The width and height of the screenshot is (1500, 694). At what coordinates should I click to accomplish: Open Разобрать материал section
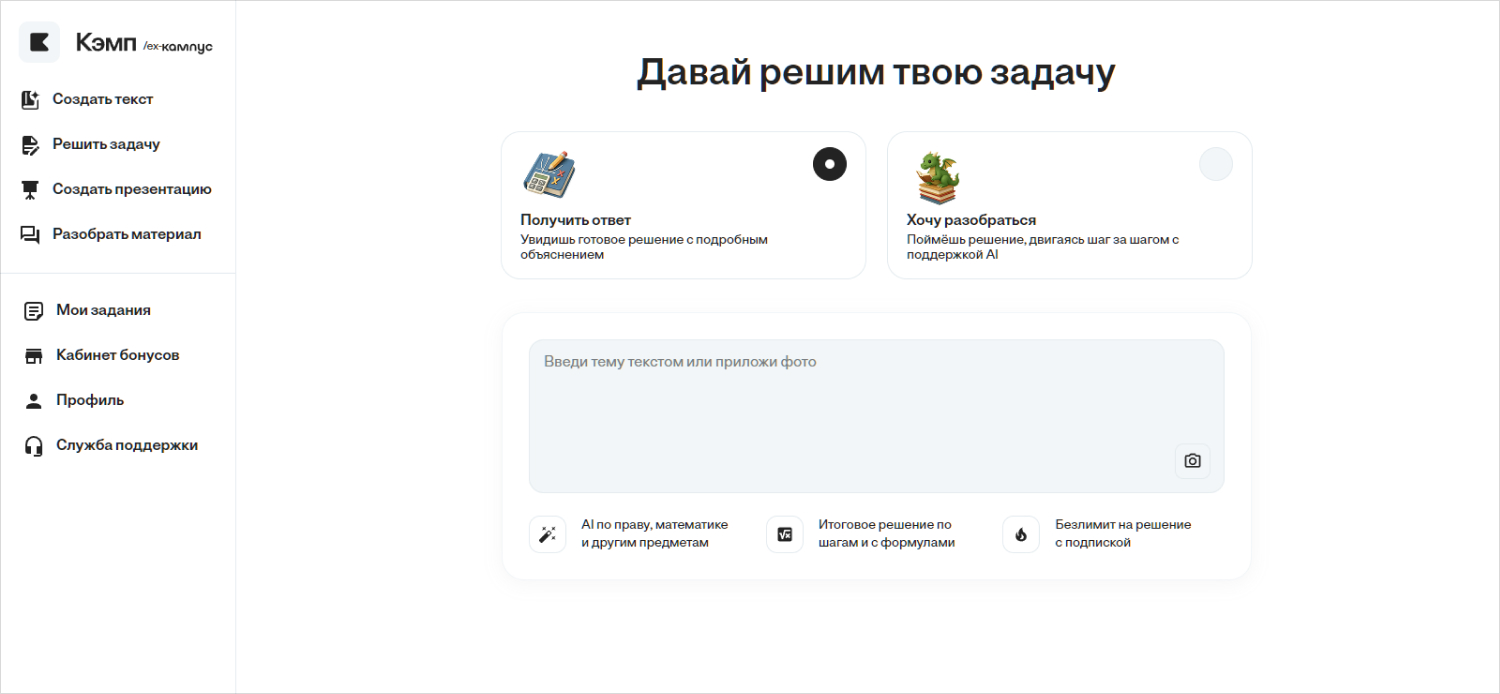coord(127,234)
